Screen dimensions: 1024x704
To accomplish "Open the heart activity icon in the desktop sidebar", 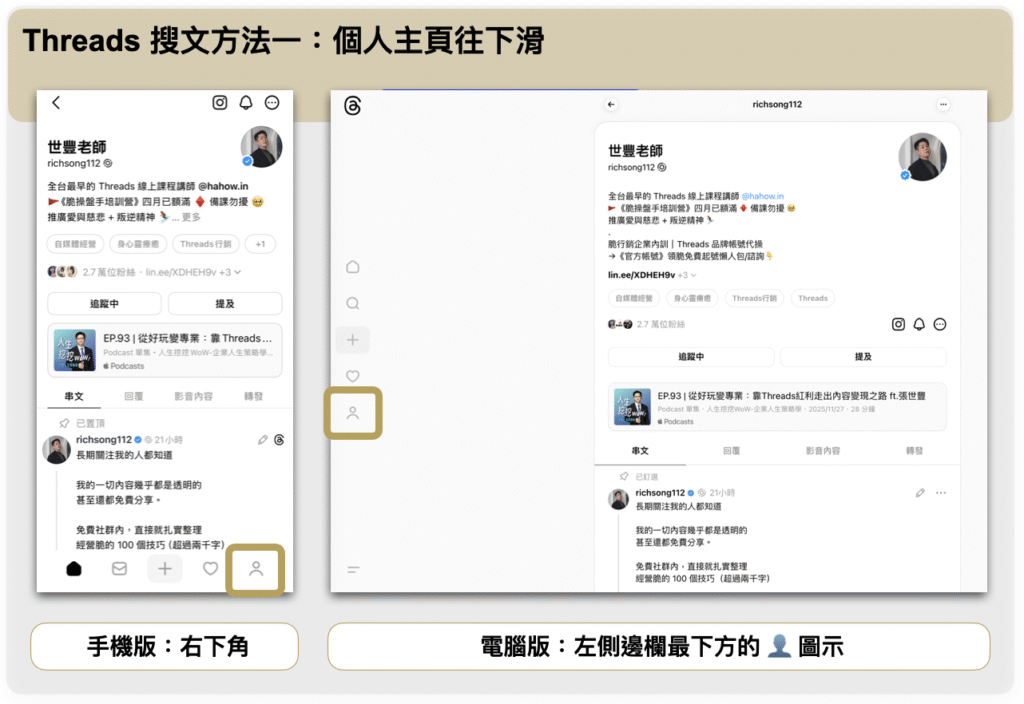I will [352, 376].
